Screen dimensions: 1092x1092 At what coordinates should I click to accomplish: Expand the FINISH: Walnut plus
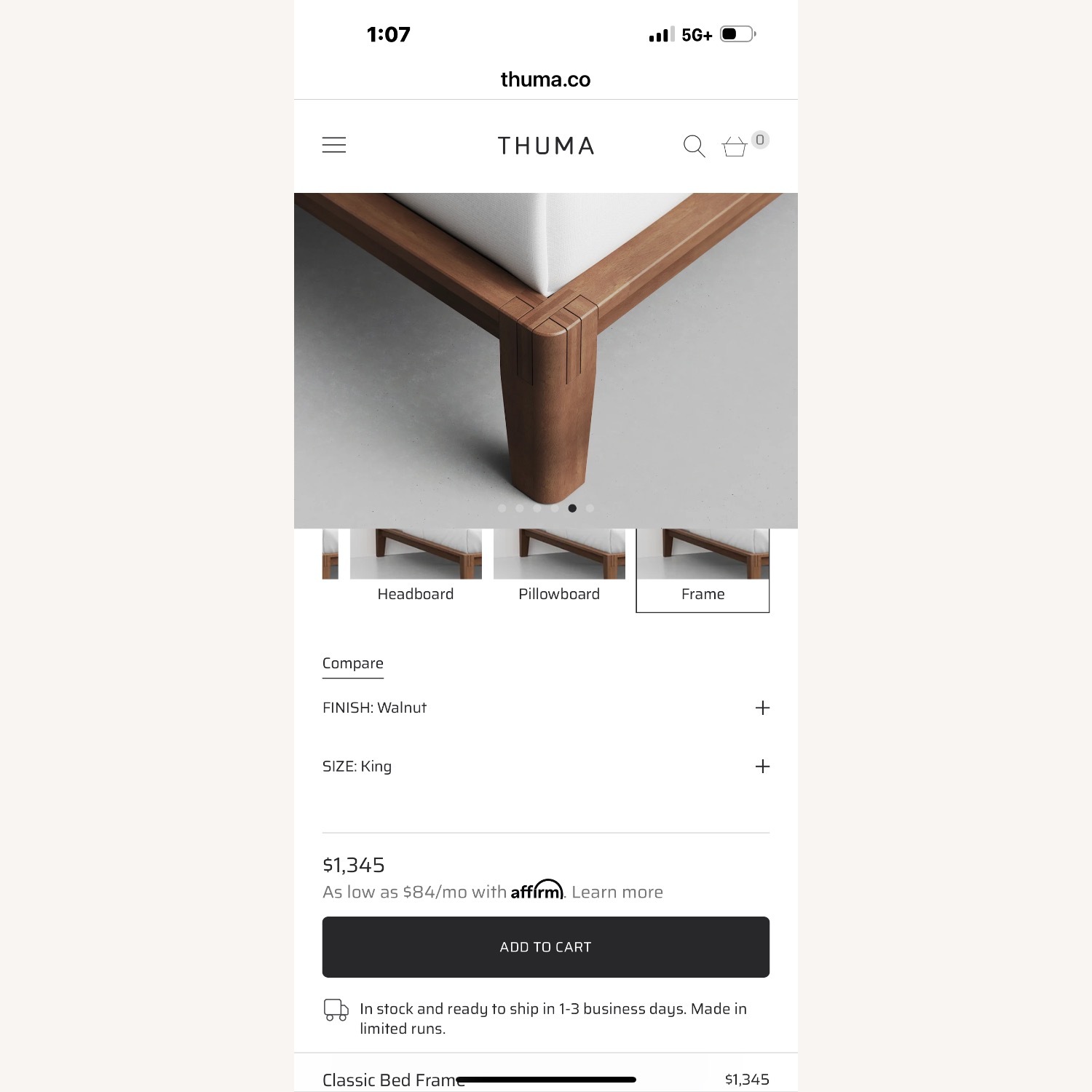[x=762, y=708]
